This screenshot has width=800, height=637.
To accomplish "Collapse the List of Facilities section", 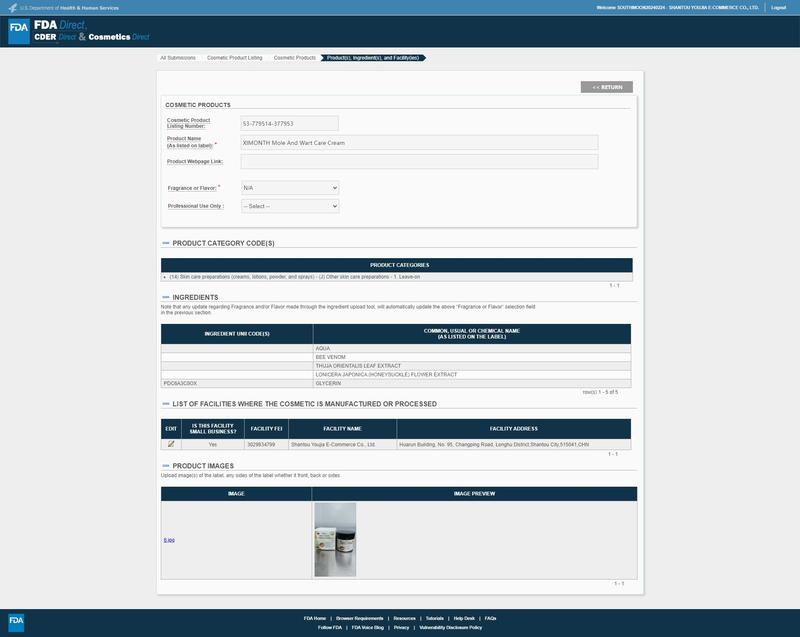I will click(x=165, y=404).
